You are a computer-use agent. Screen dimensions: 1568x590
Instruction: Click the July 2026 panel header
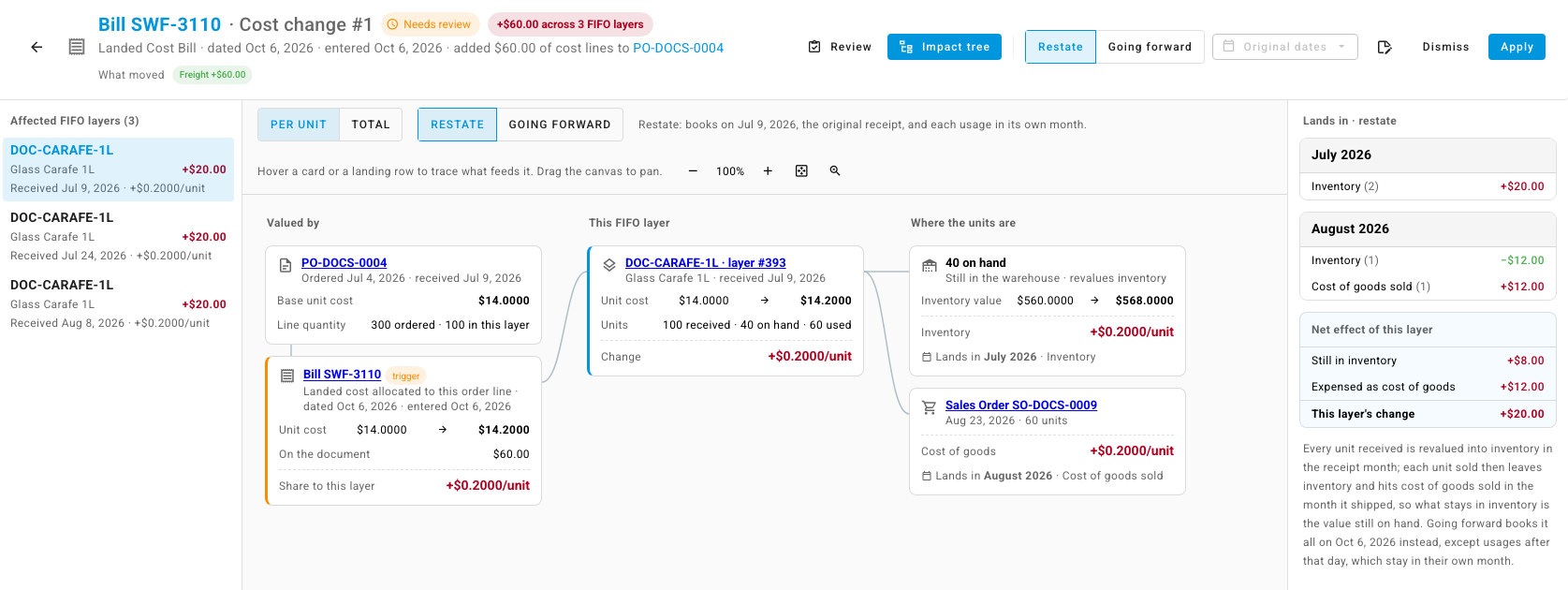[x=1428, y=155]
